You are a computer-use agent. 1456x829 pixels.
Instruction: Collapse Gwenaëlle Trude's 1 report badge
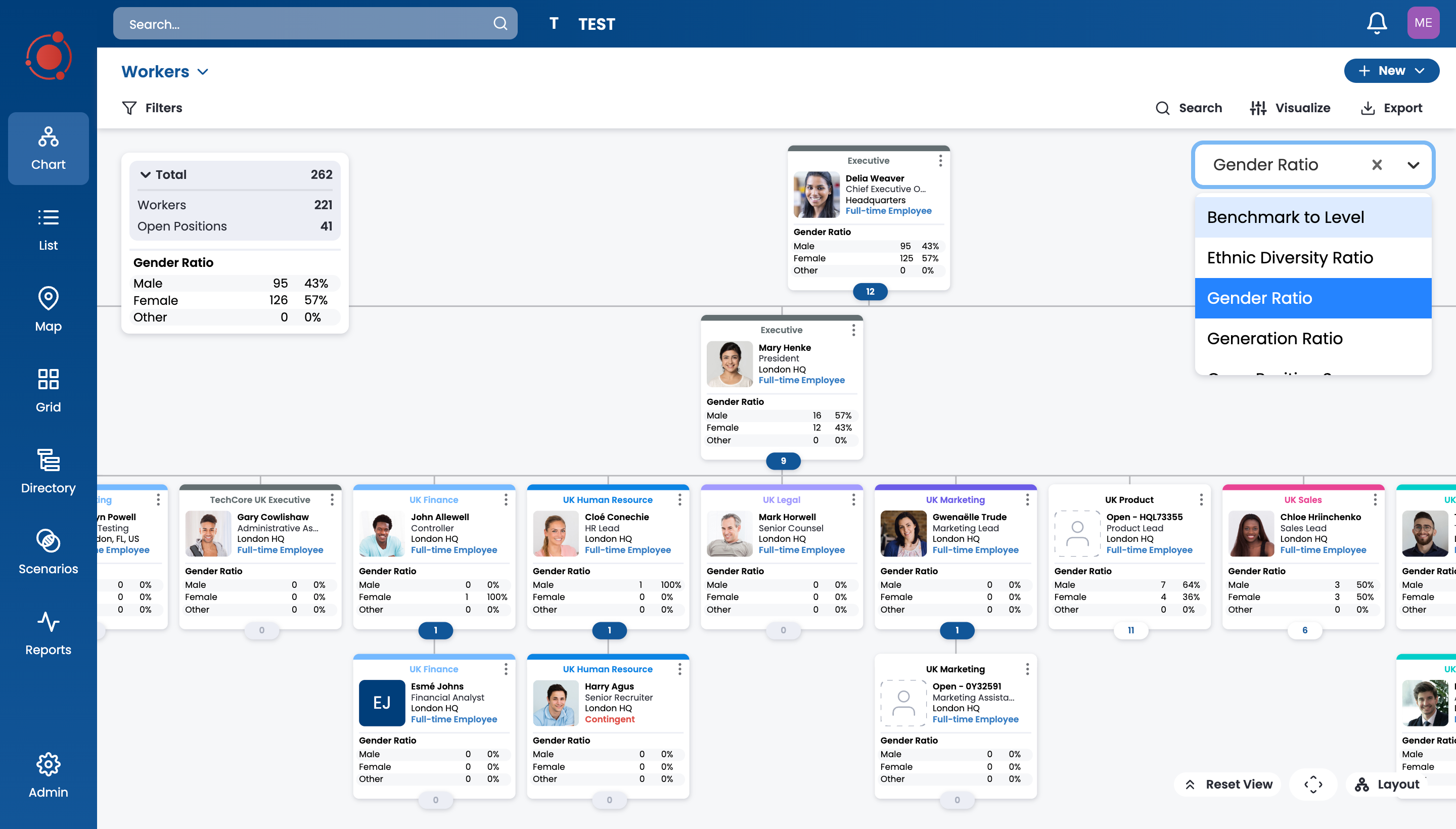(957, 630)
